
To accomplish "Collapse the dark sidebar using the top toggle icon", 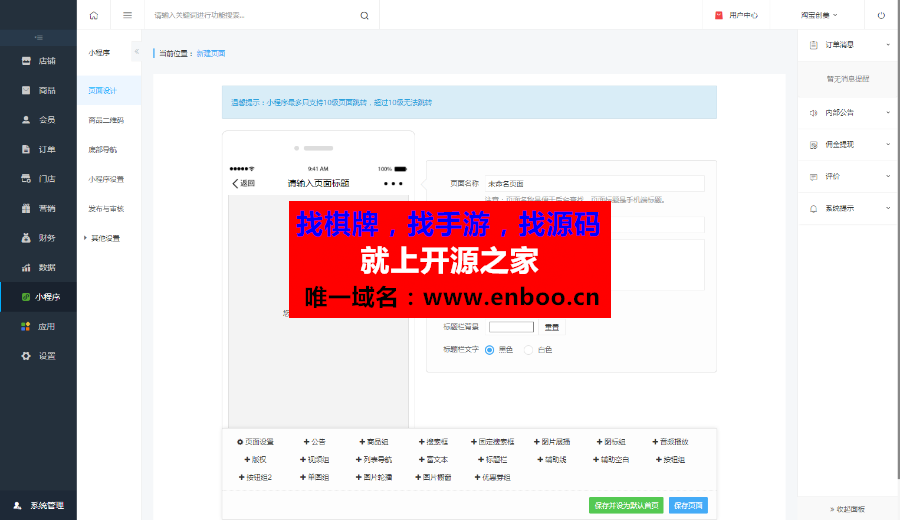I will coord(38,37).
